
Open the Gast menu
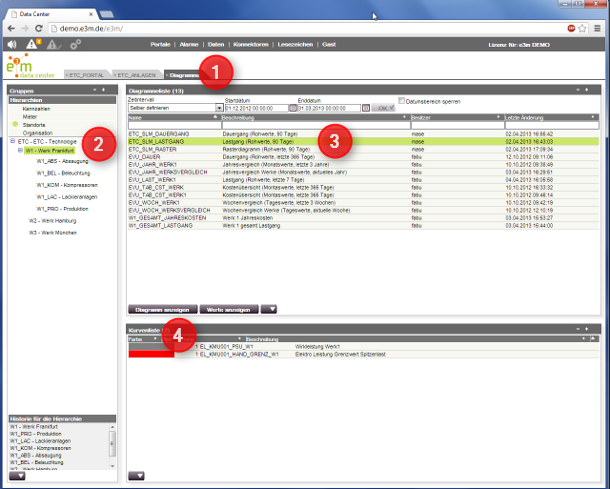coord(329,44)
